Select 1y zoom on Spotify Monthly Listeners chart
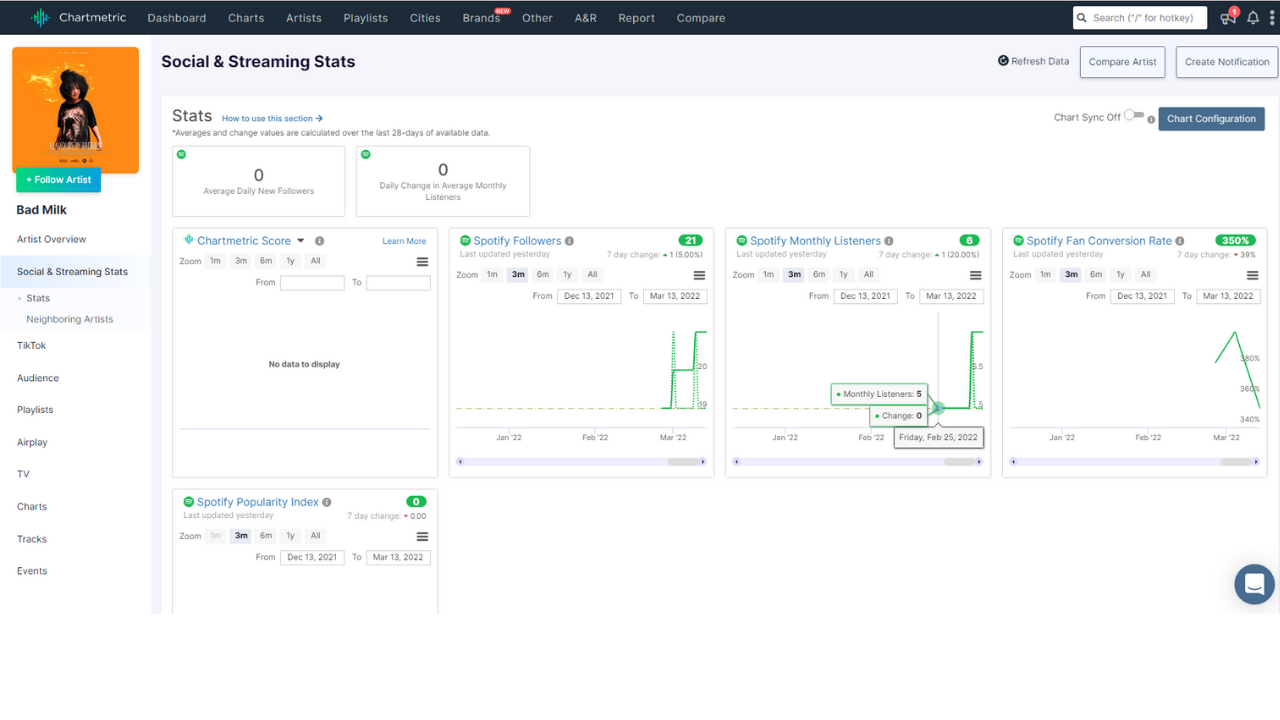Image resolution: width=1280 pixels, height=720 pixels. (x=844, y=275)
